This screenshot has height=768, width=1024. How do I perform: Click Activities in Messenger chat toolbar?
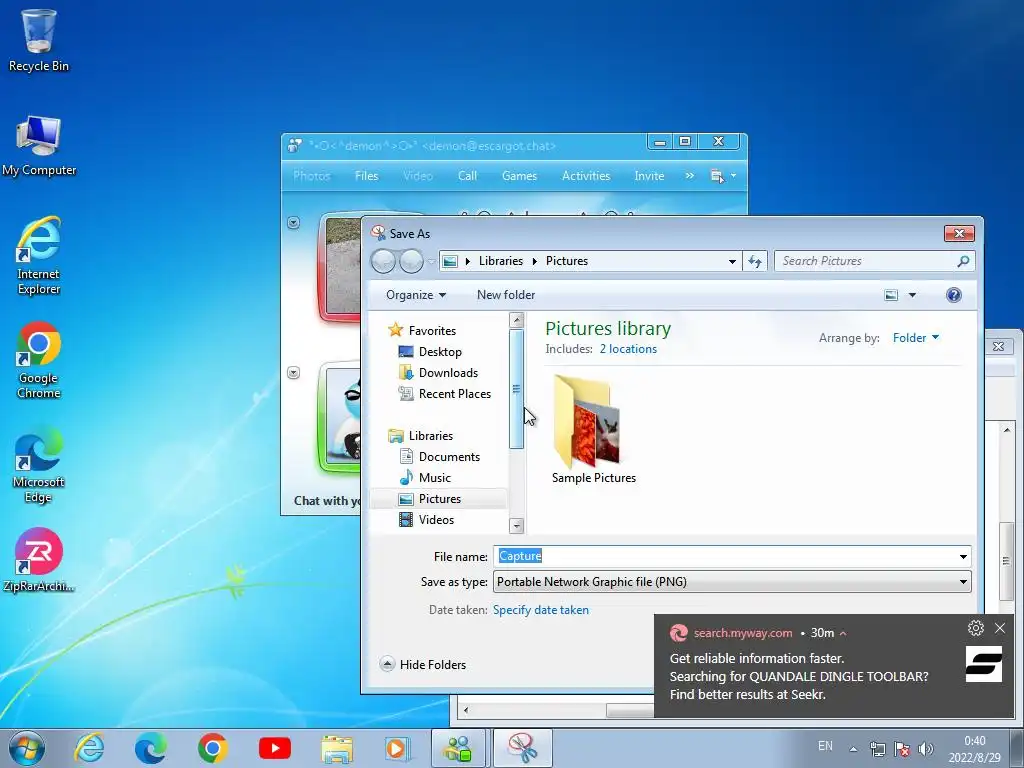click(586, 176)
